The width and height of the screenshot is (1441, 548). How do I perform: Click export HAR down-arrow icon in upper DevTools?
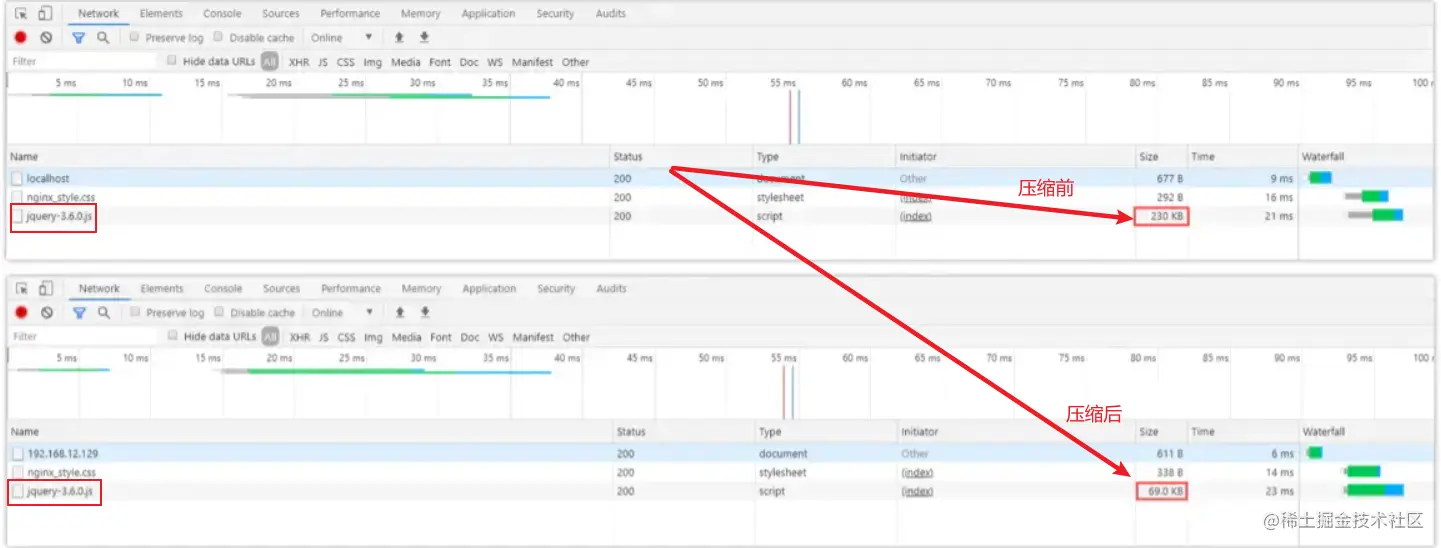424,37
